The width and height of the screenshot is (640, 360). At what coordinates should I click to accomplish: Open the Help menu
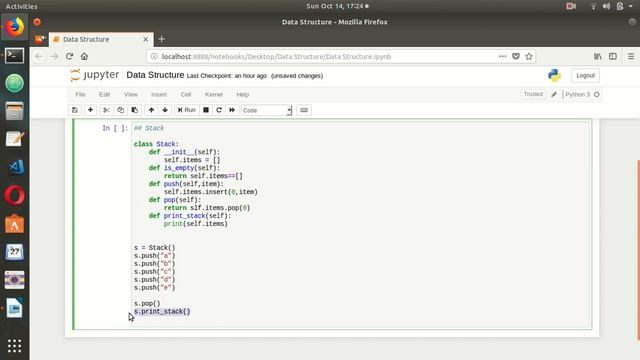[242, 94]
